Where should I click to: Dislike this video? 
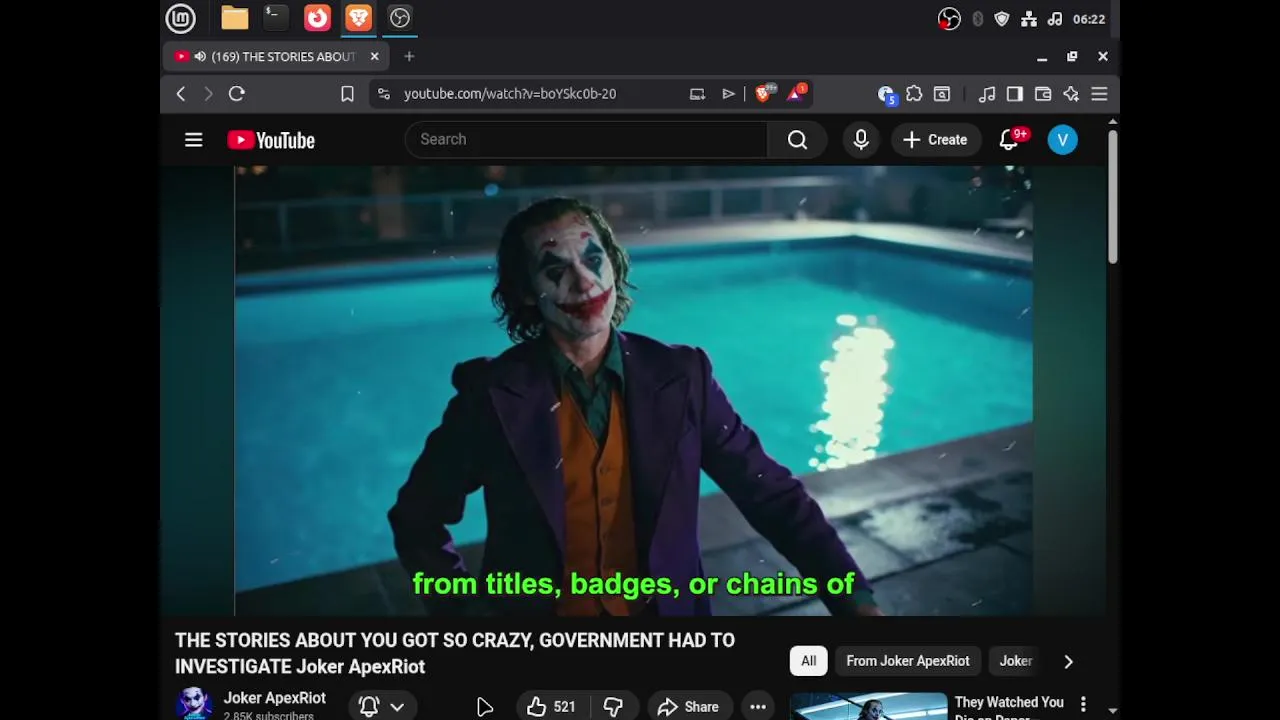pyautogui.click(x=613, y=707)
